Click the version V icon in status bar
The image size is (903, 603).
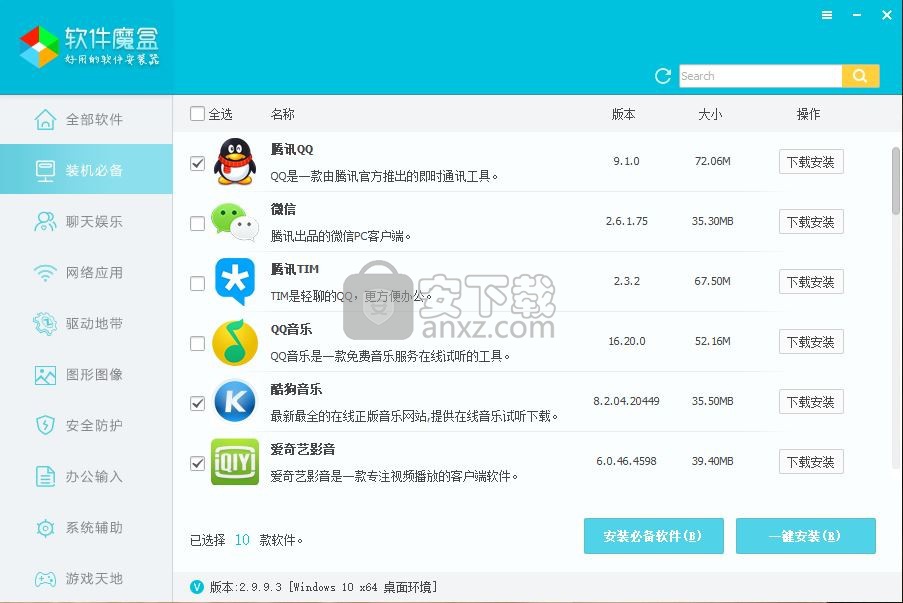tap(196, 587)
